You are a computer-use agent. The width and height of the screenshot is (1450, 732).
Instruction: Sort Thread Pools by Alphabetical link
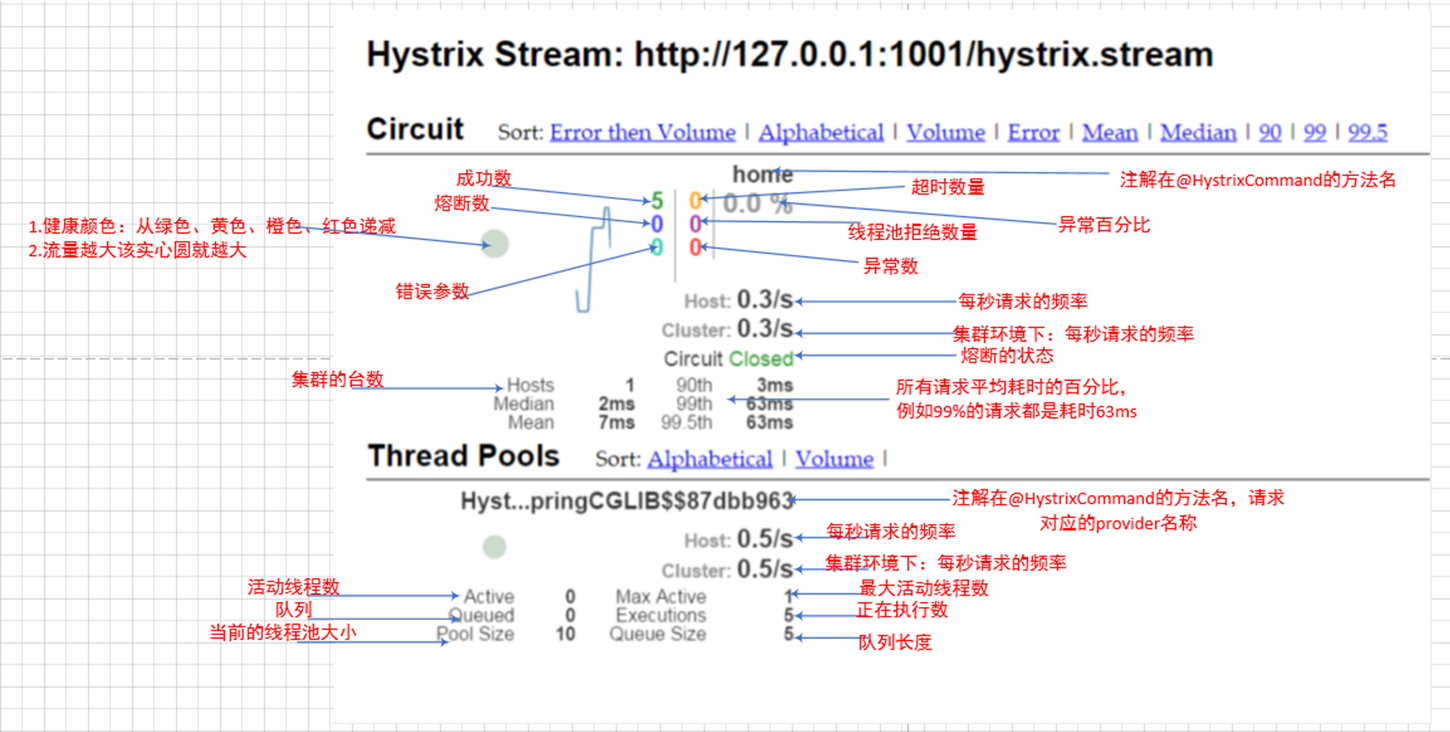[x=710, y=460]
